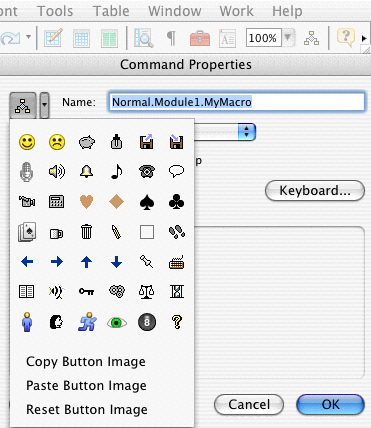
Task: Select the running figure button image
Action: [x=87, y=322]
